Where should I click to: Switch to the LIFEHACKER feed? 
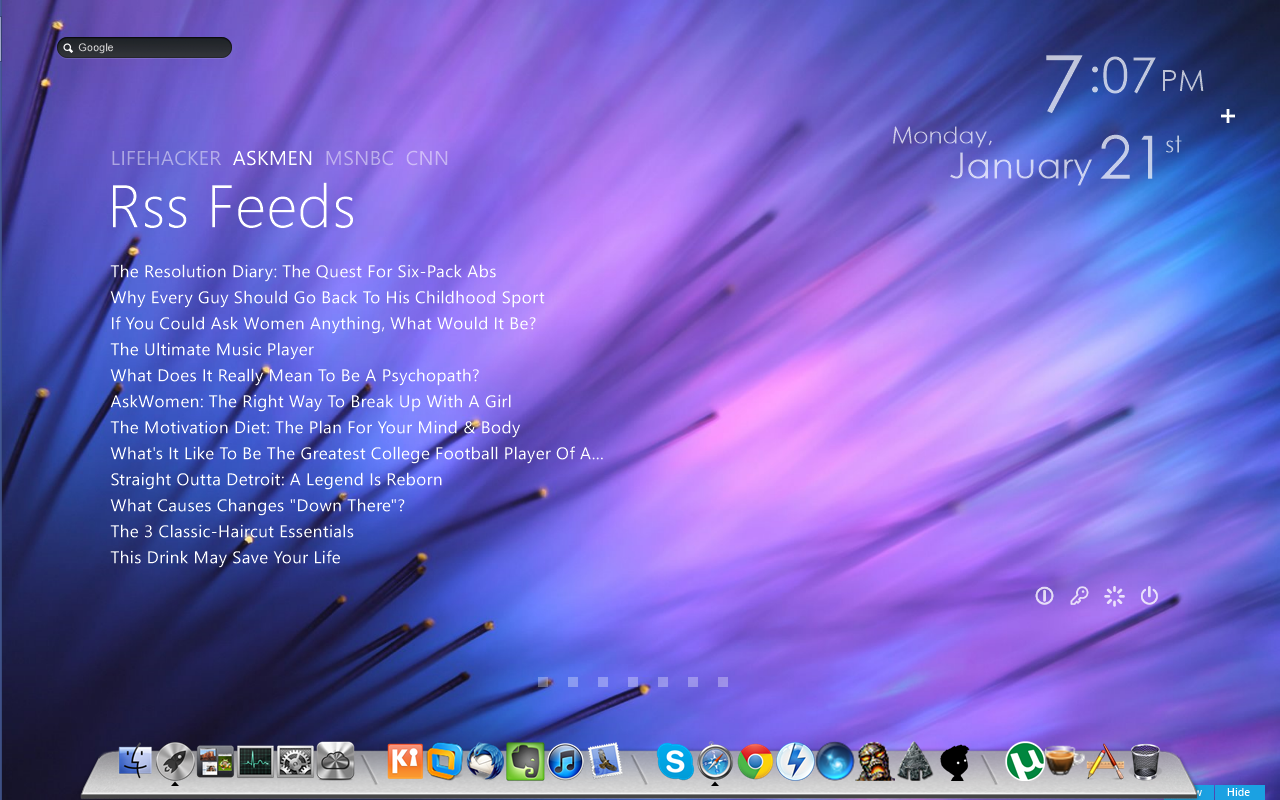pyautogui.click(x=166, y=158)
